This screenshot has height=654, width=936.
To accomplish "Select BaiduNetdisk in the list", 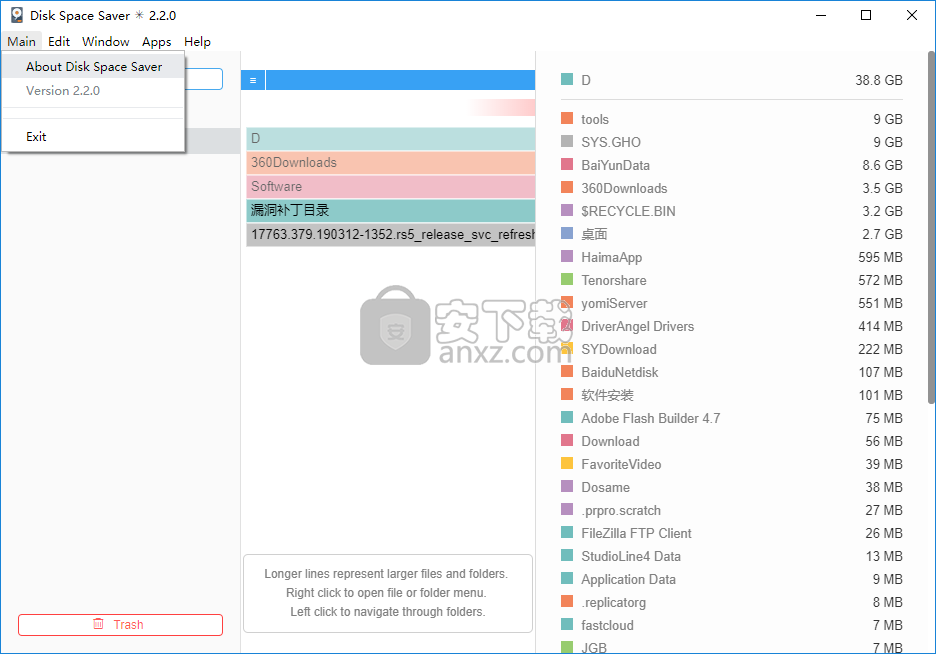I will pyautogui.click(x=620, y=372).
